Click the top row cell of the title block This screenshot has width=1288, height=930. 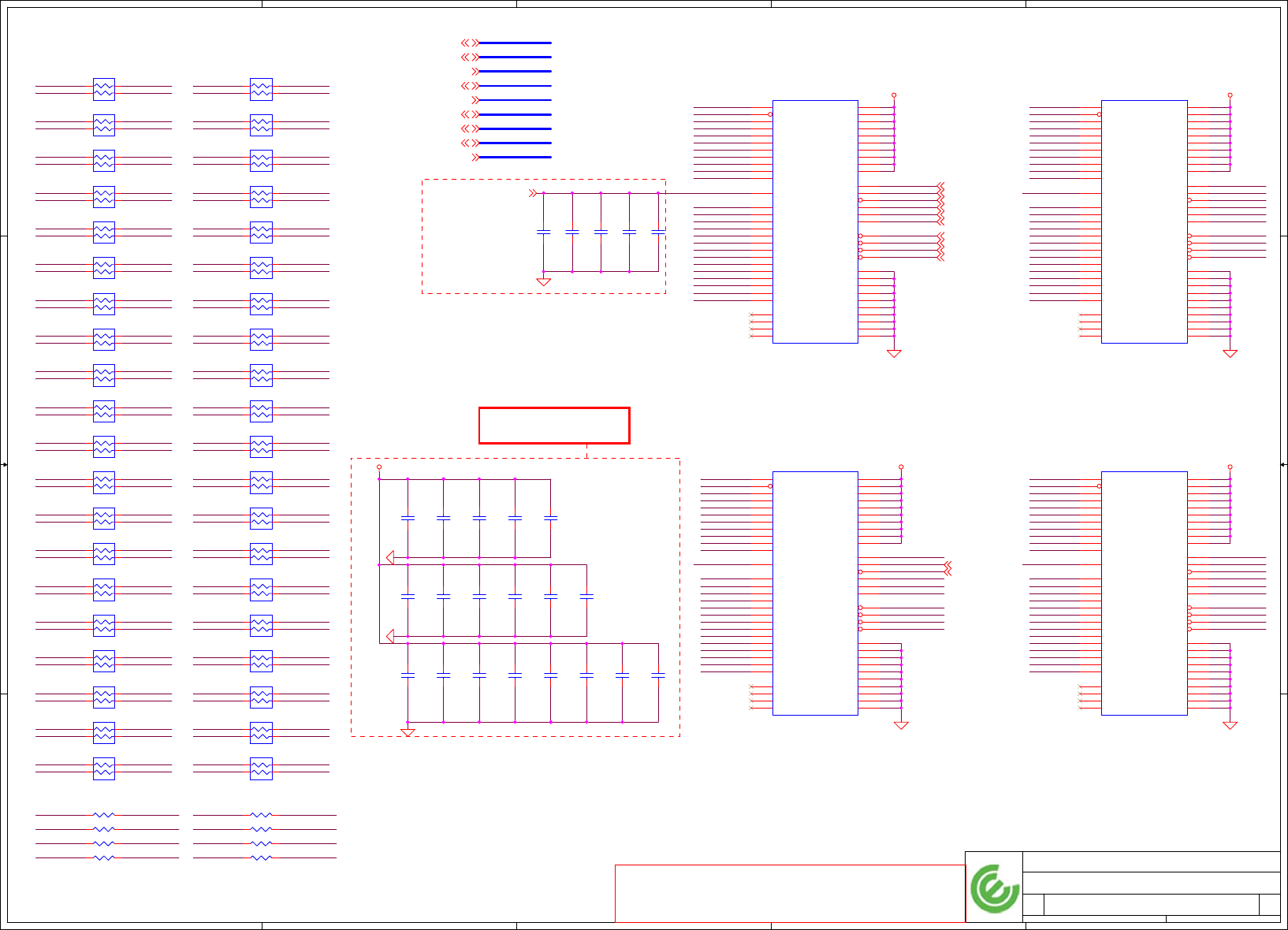(1151, 861)
